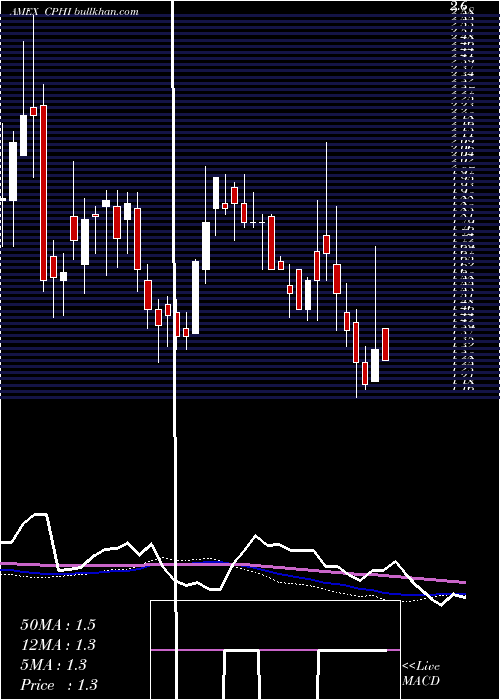Click the "12MA : 1.3" readout

pyautogui.click(x=58, y=645)
